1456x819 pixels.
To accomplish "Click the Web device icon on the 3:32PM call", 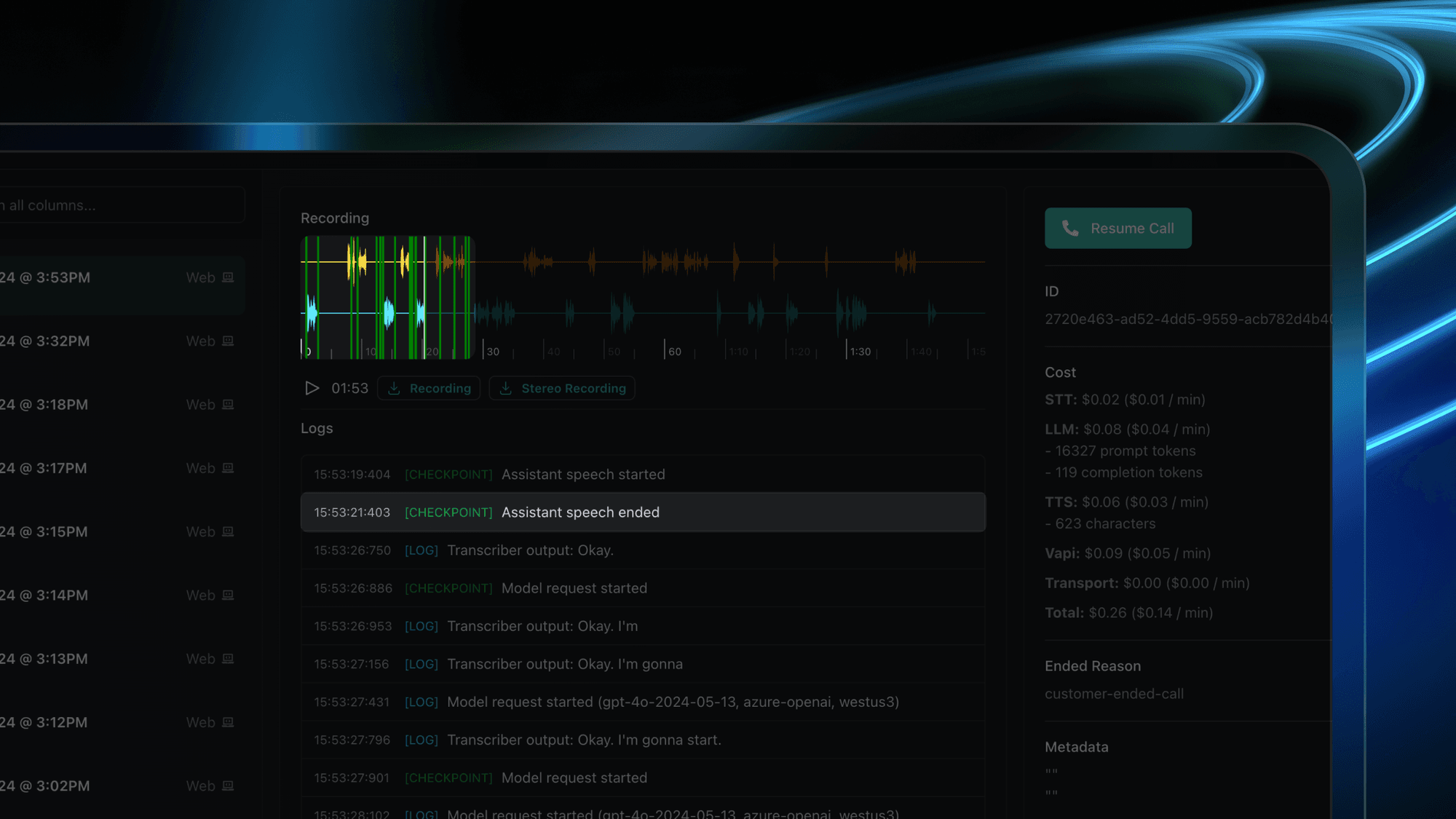I will [x=227, y=340].
